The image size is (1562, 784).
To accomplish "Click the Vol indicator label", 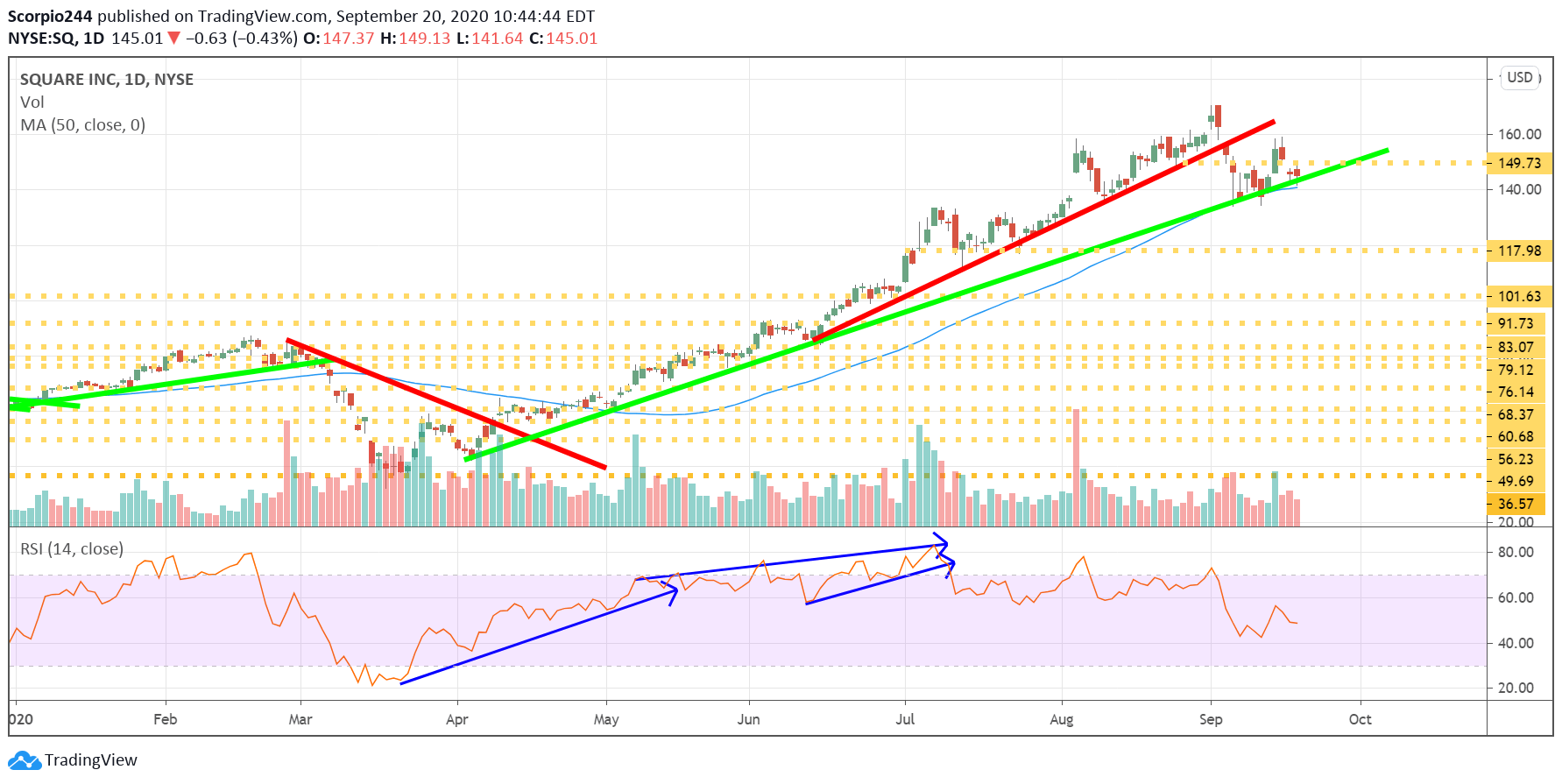I will tap(32, 102).
